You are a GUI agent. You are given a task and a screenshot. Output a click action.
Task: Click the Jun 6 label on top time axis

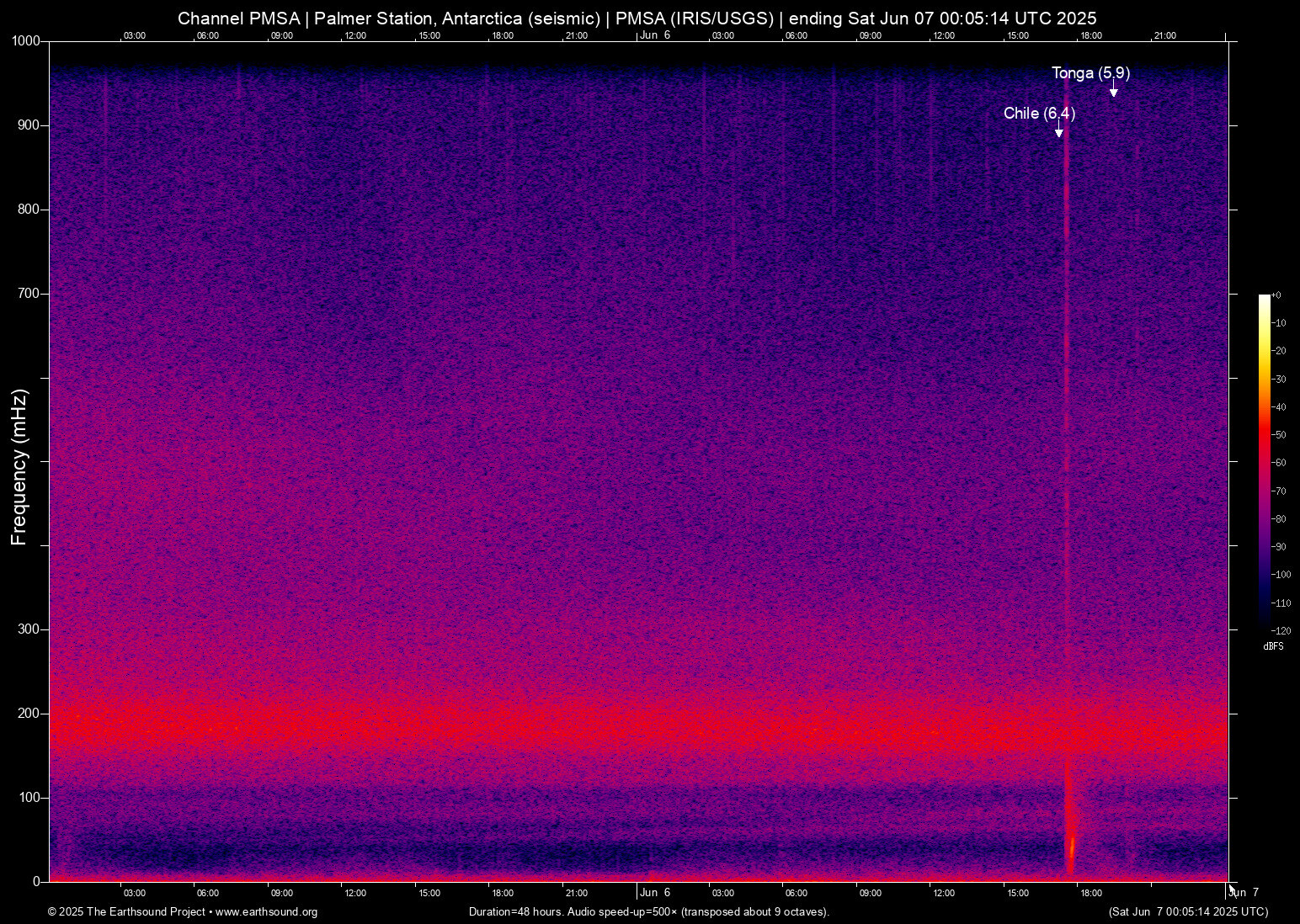pos(655,35)
